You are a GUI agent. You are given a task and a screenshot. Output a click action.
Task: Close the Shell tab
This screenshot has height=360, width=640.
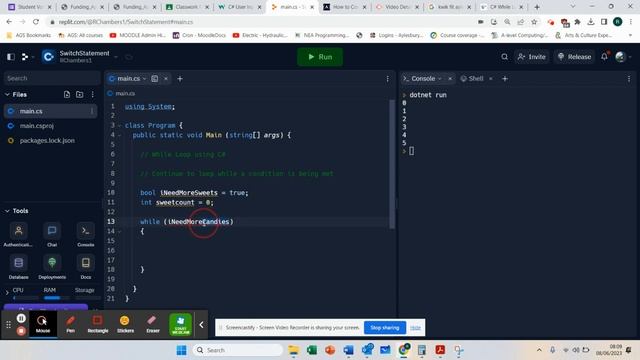click(491, 78)
